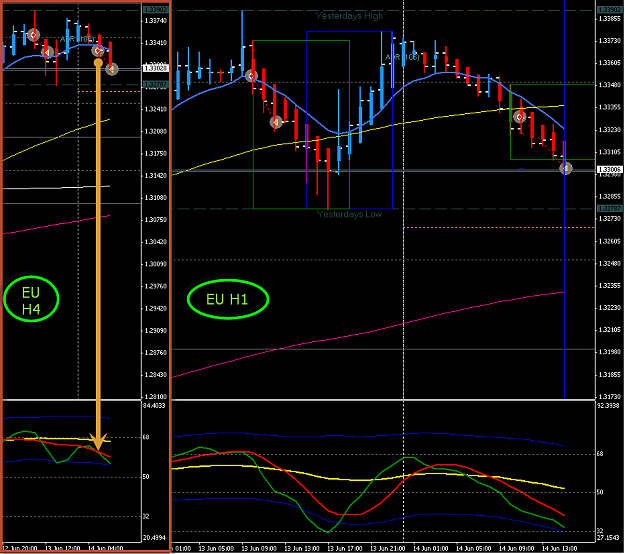
Task: Click the 1.33230 price on the H1 axis
Action: click(x=610, y=130)
